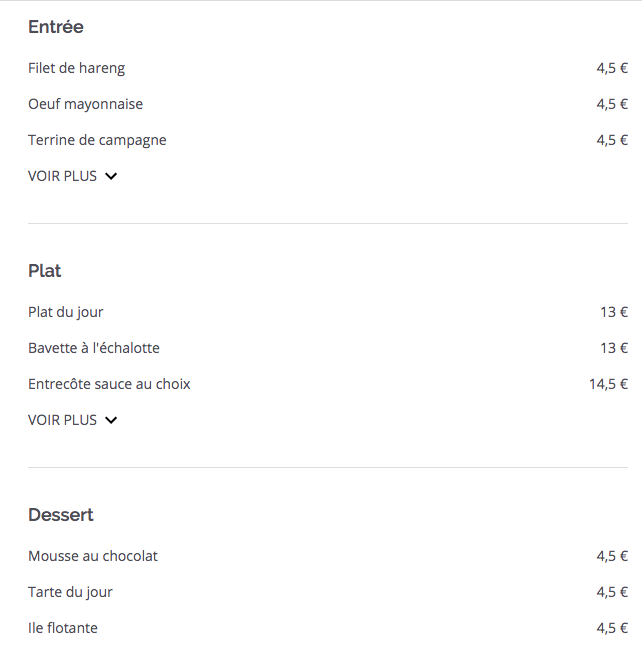Click the 4,5 € price of Filet de hareng
Screen dimensions: 642x650
coord(612,68)
